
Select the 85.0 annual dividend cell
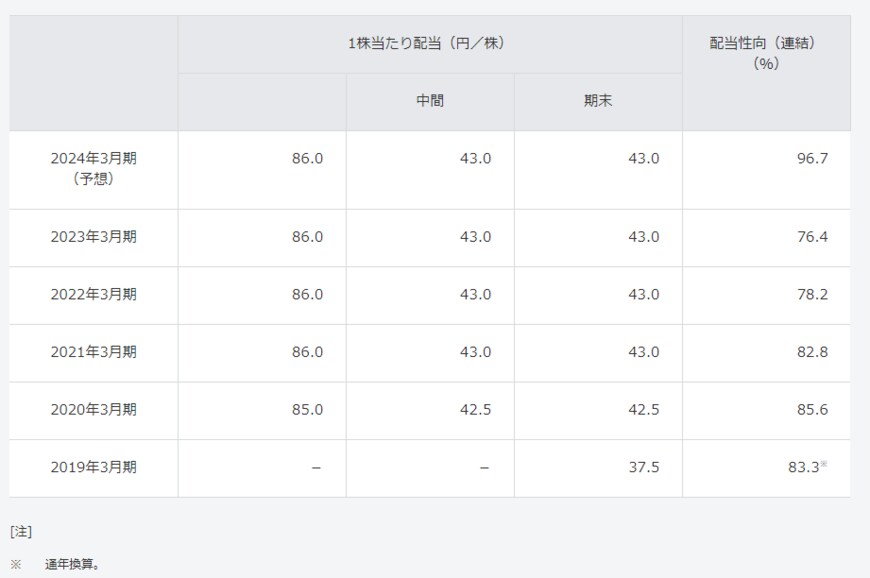306,409
